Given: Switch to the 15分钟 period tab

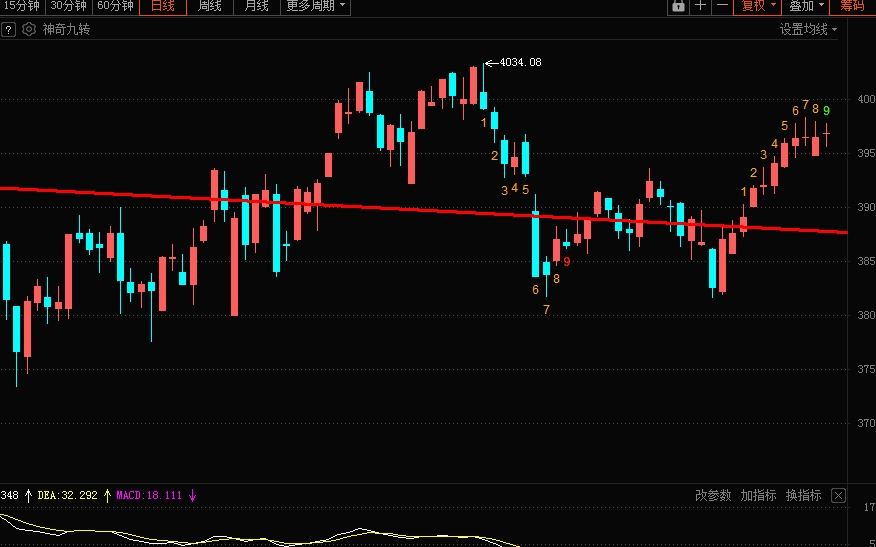Looking at the screenshot, I should click(22, 6).
